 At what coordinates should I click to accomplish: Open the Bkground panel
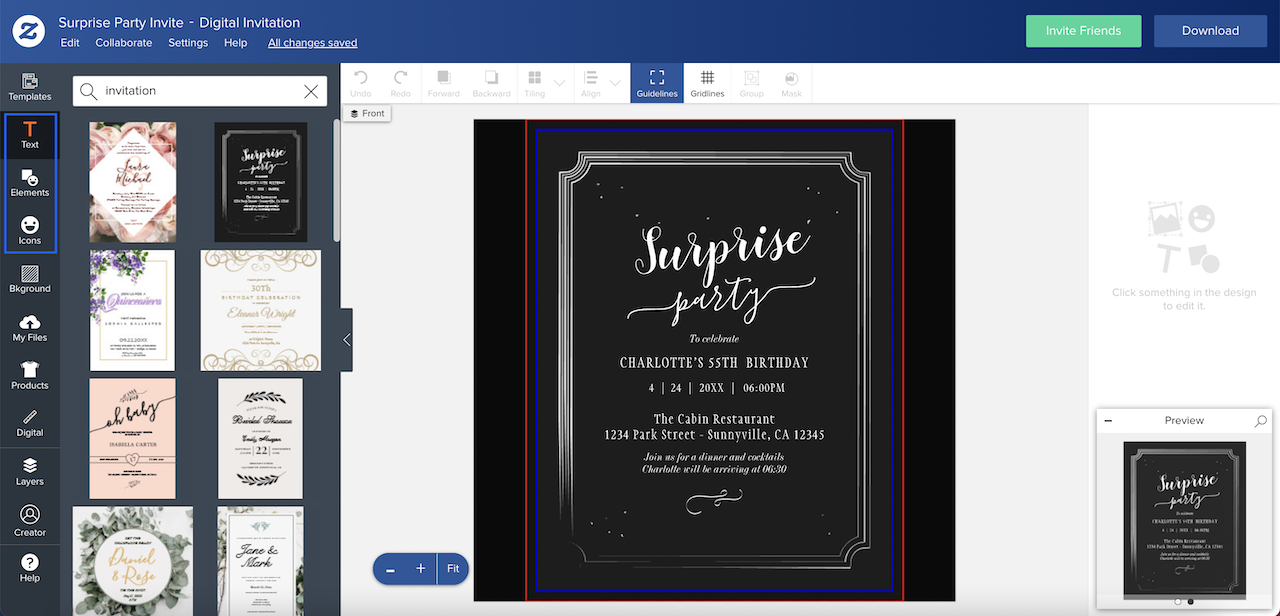pyautogui.click(x=30, y=278)
